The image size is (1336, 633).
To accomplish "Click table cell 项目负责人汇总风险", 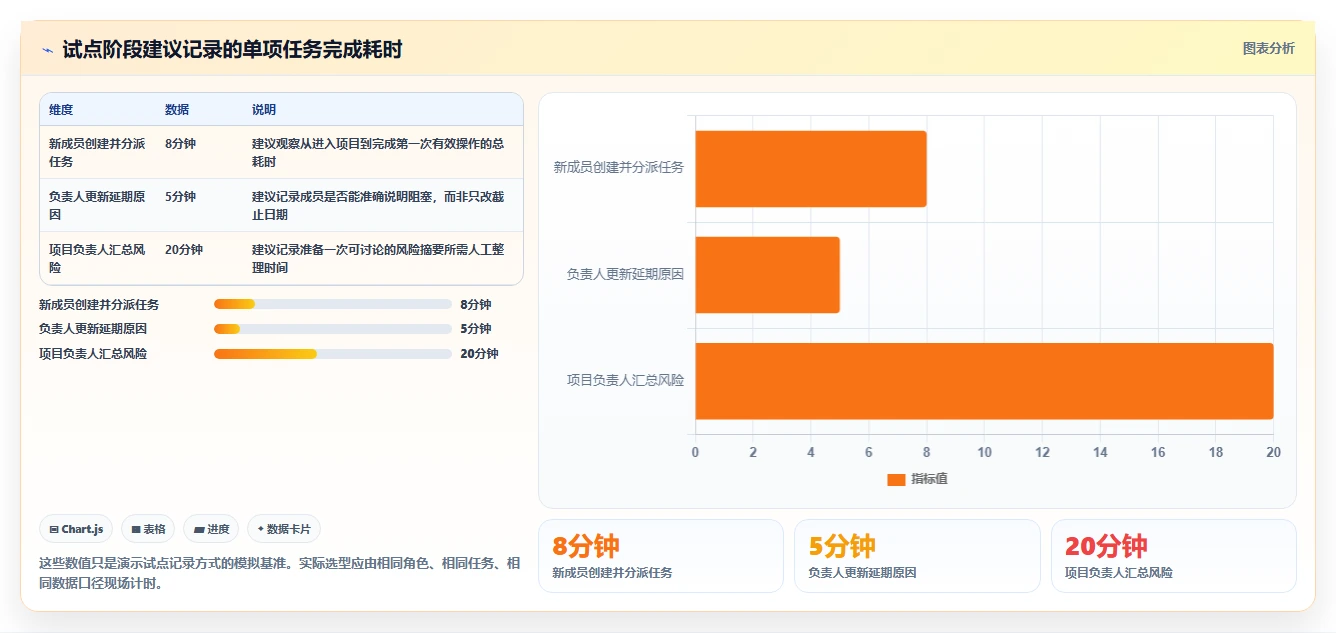I will point(97,258).
